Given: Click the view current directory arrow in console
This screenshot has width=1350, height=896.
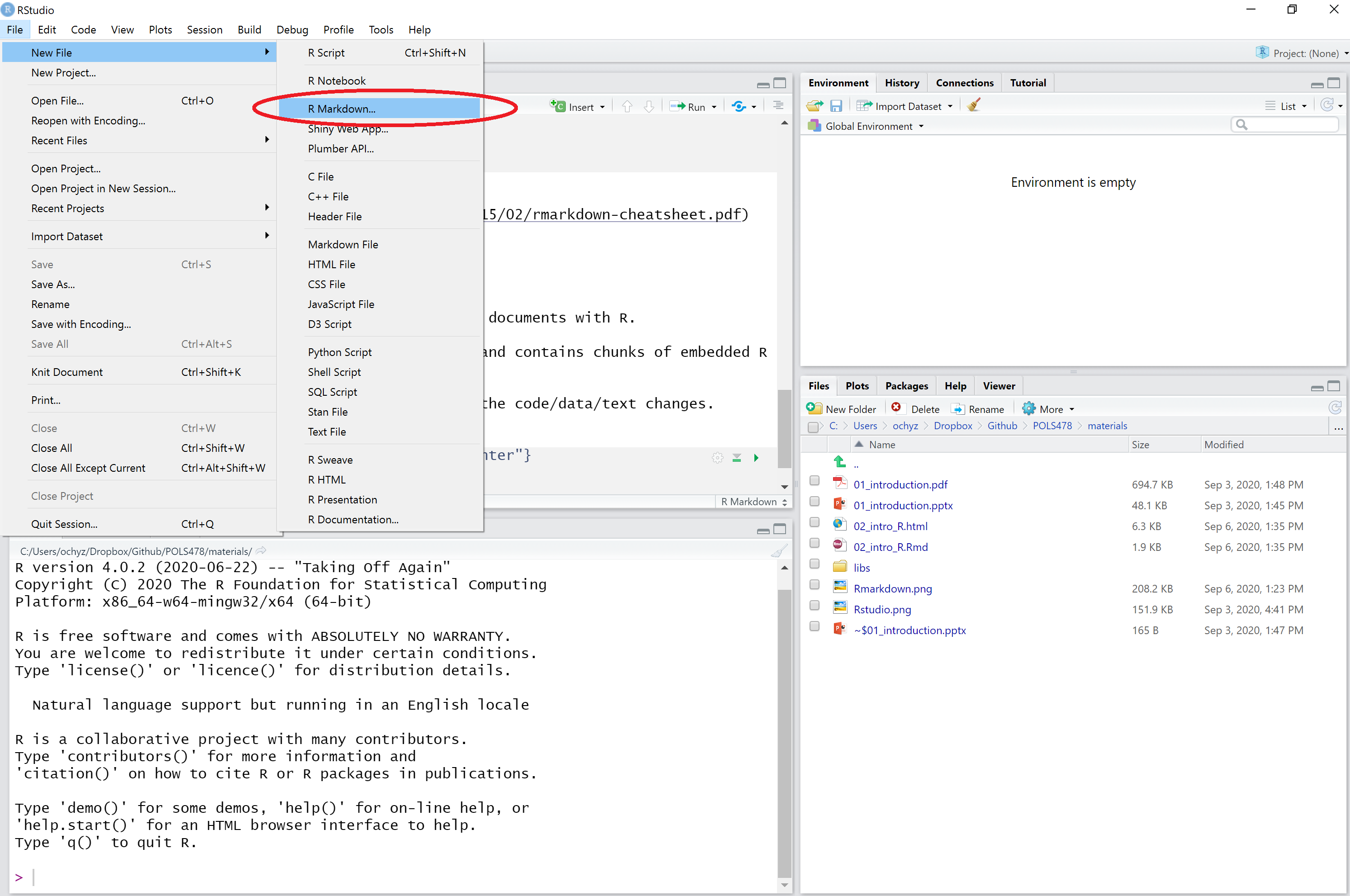Looking at the screenshot, I should pos(261,551).
